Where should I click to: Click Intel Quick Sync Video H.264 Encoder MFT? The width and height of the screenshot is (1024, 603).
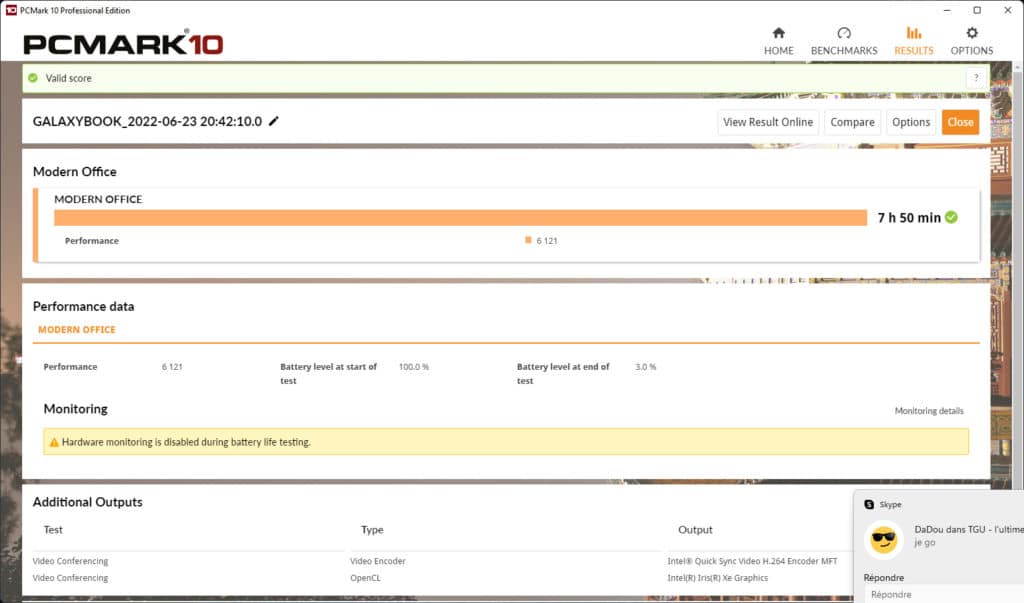(752, 561)
